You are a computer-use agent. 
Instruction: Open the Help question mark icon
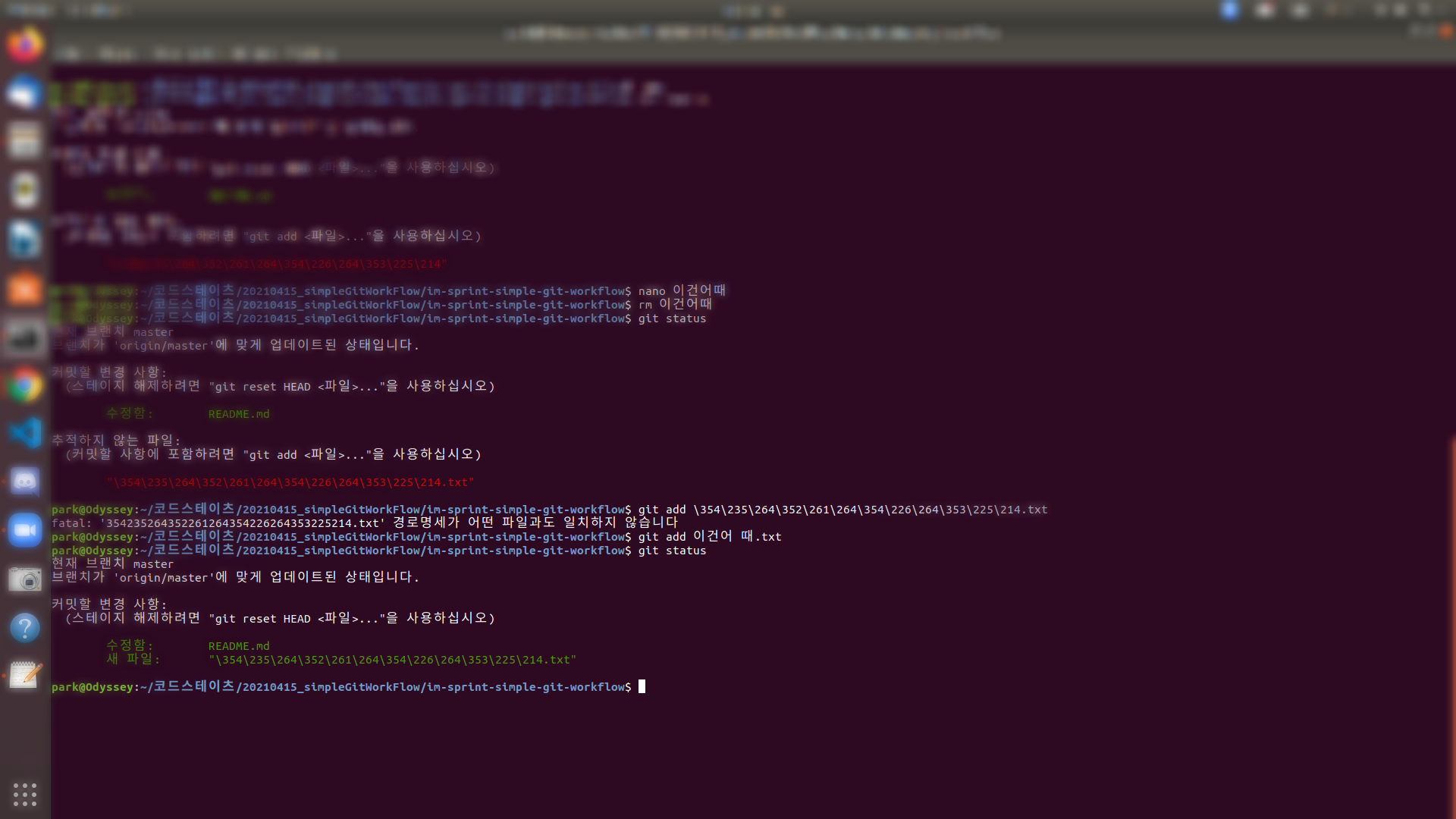25,627
